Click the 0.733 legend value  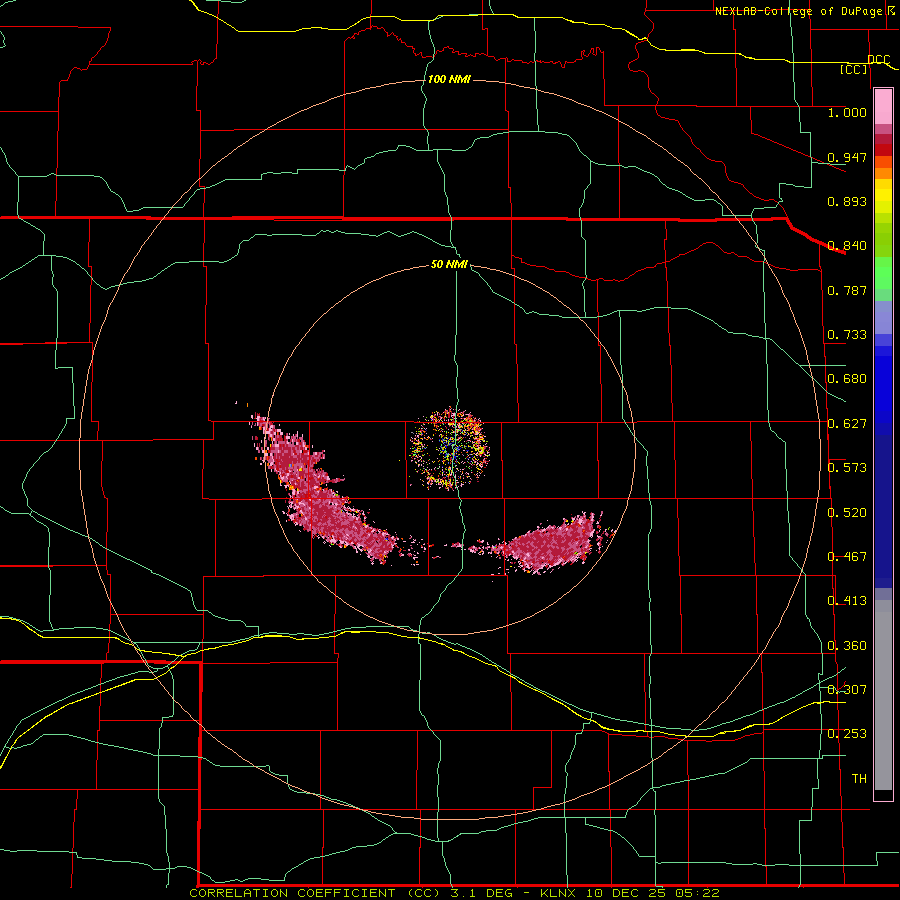[847, 335]
